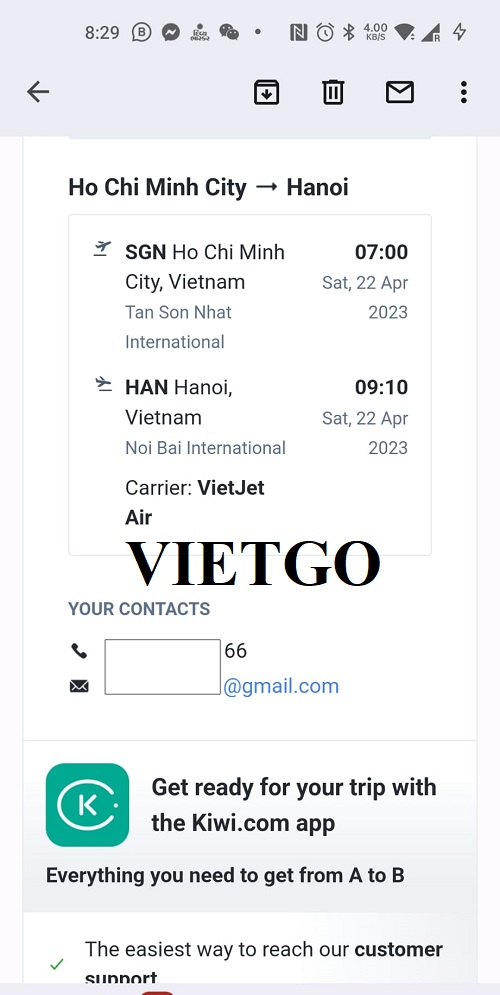This screenshot has height=995, width=500.
Task: Tap the Carrier VietJet Air text
Action: (x=195, y=503)
